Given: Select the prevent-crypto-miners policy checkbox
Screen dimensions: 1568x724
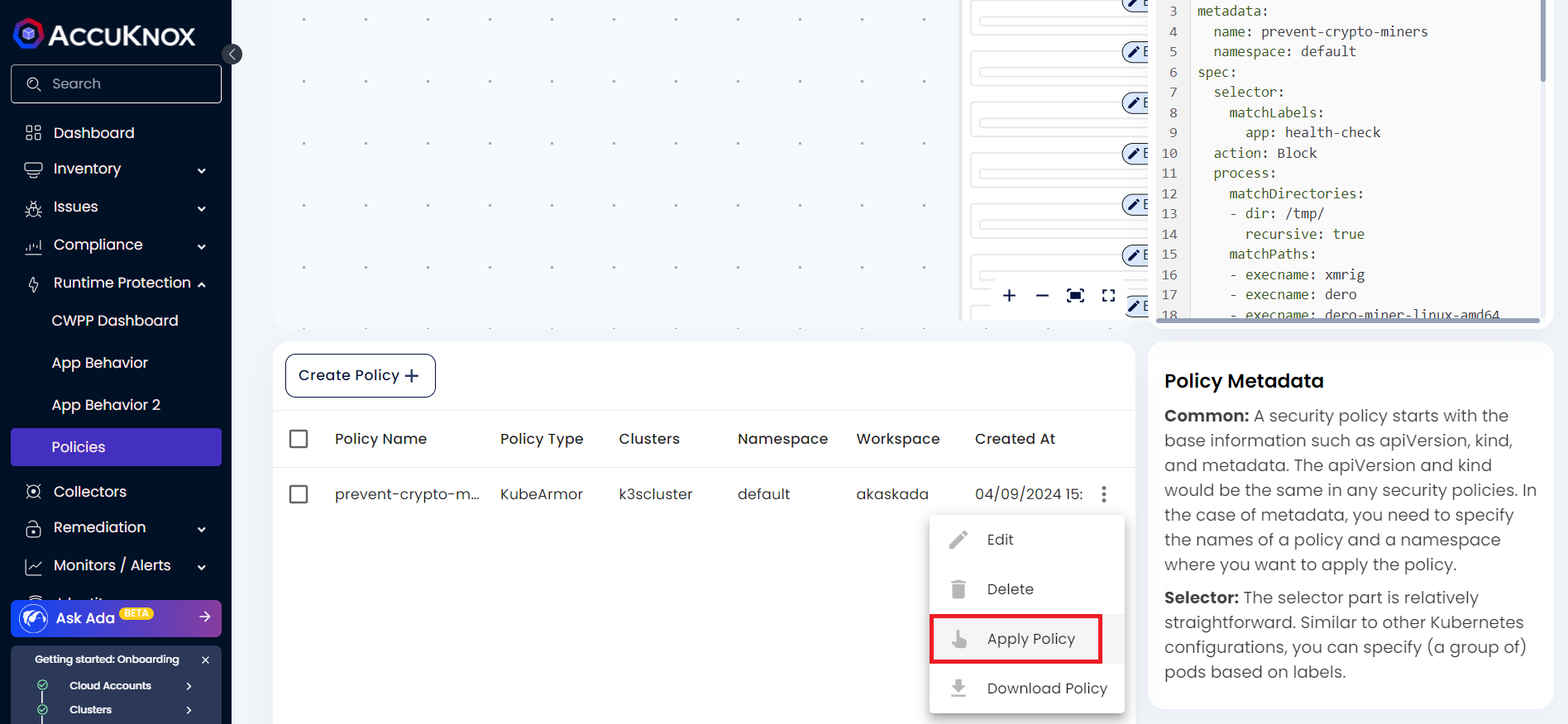Looking at the screenshot, I should [299, 494].
